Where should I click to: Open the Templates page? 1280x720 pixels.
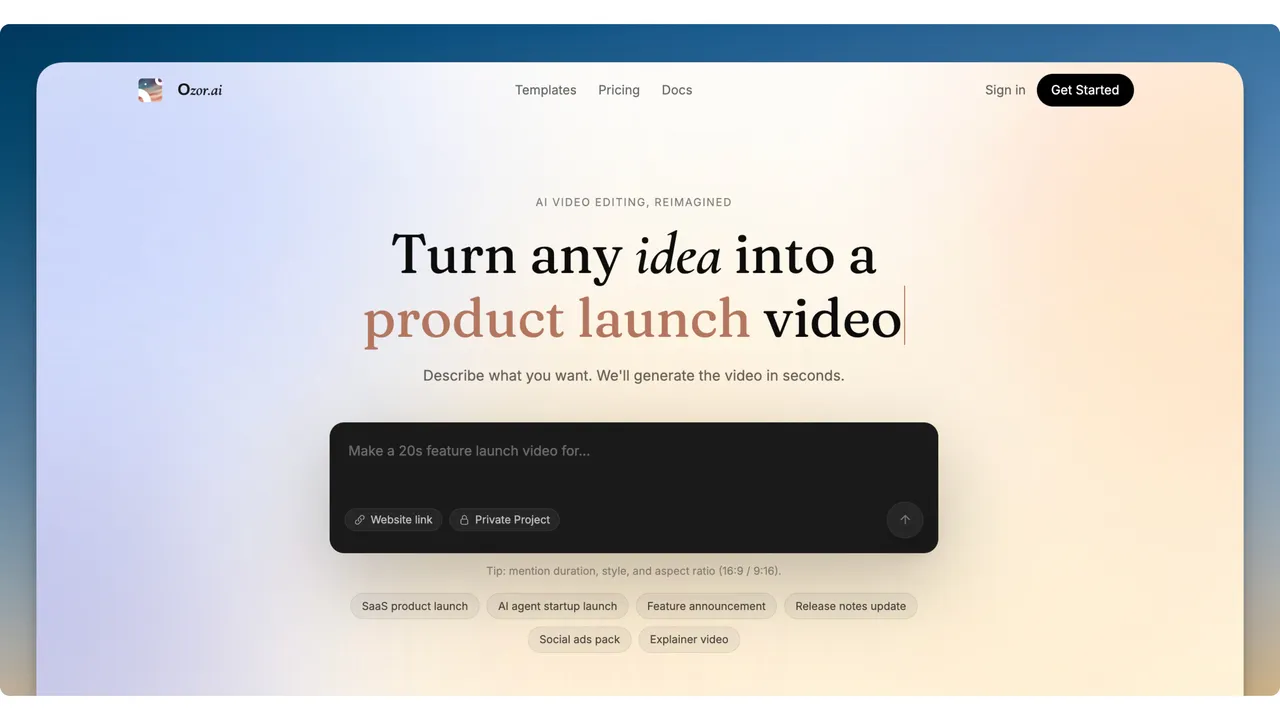tap(545, 90)
